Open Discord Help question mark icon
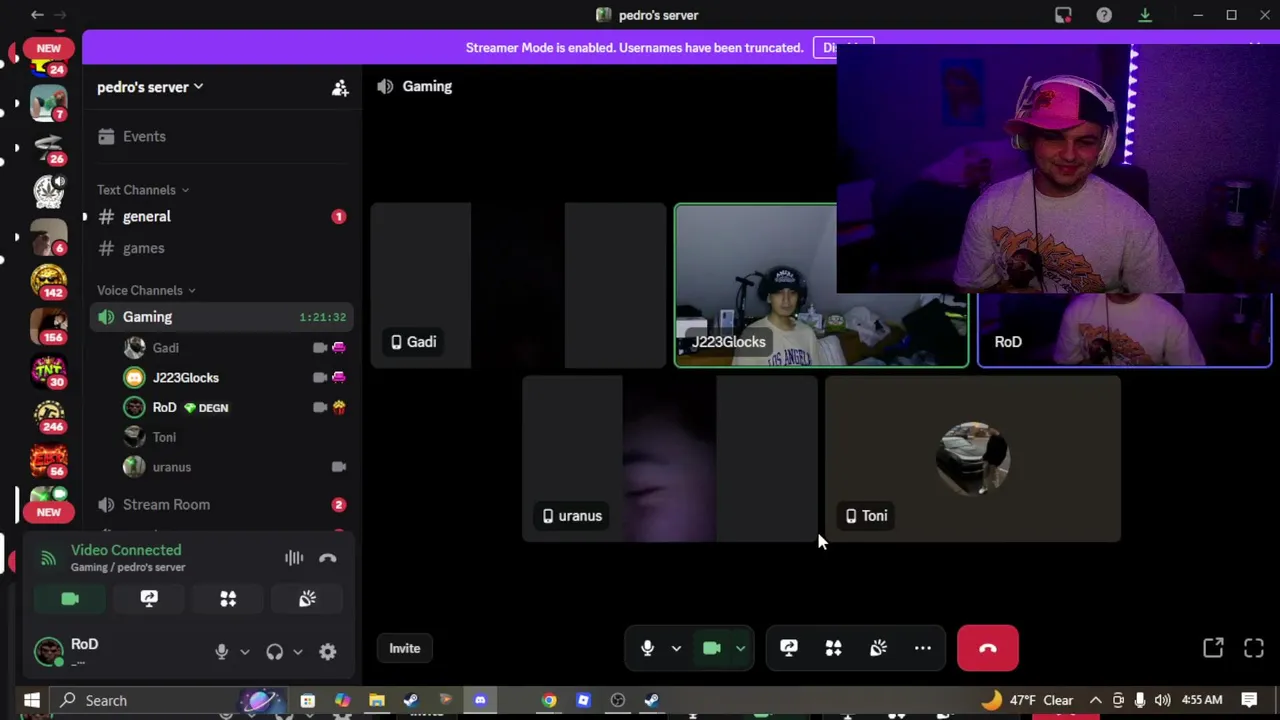Screen dimensions: 1280x720 point(1104,15)
